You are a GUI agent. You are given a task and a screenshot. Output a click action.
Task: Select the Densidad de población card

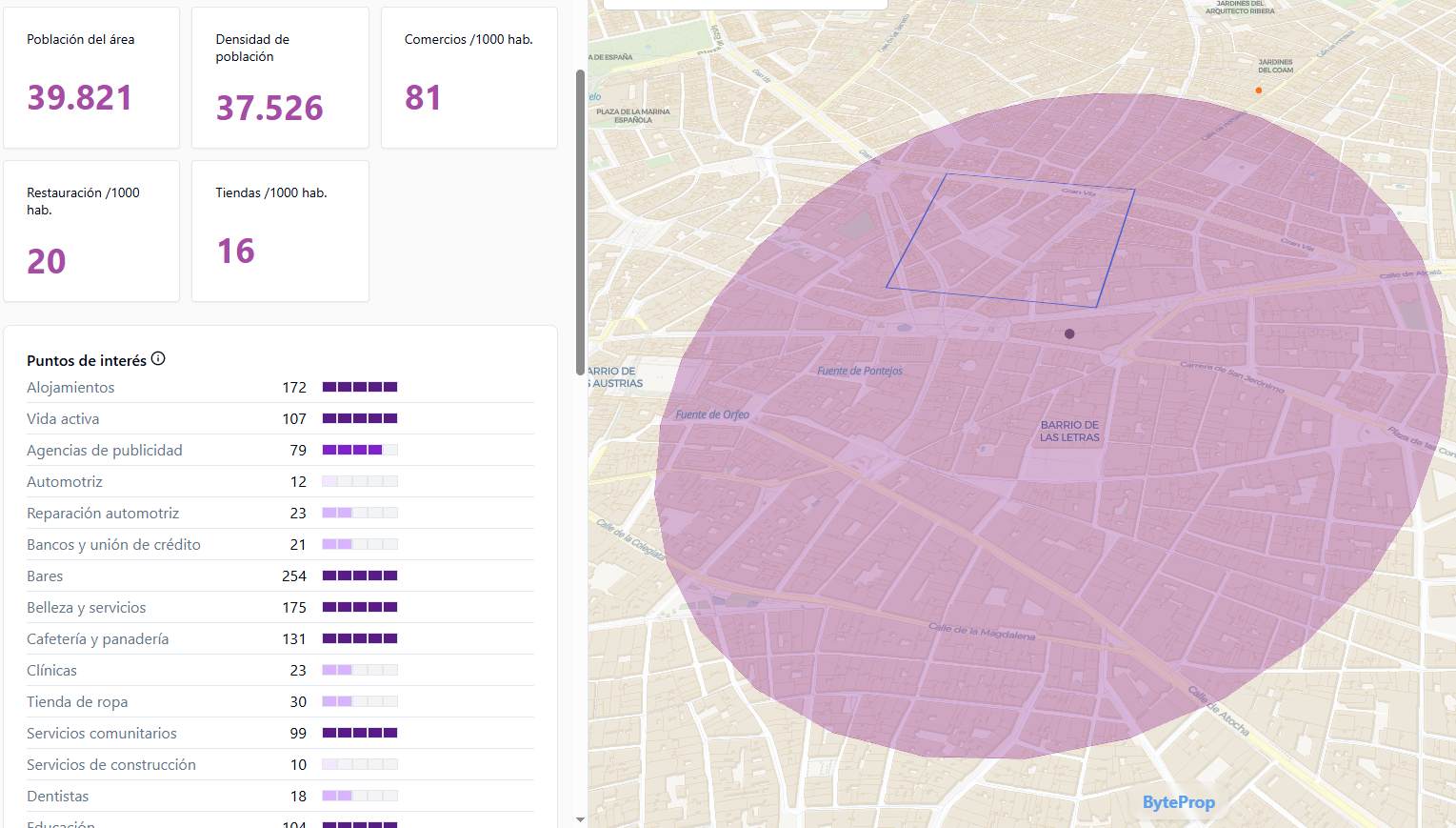click(280, 78)
